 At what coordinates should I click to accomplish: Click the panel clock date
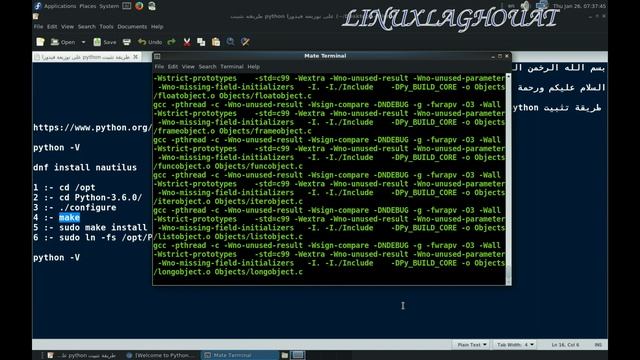pos(579,6)
